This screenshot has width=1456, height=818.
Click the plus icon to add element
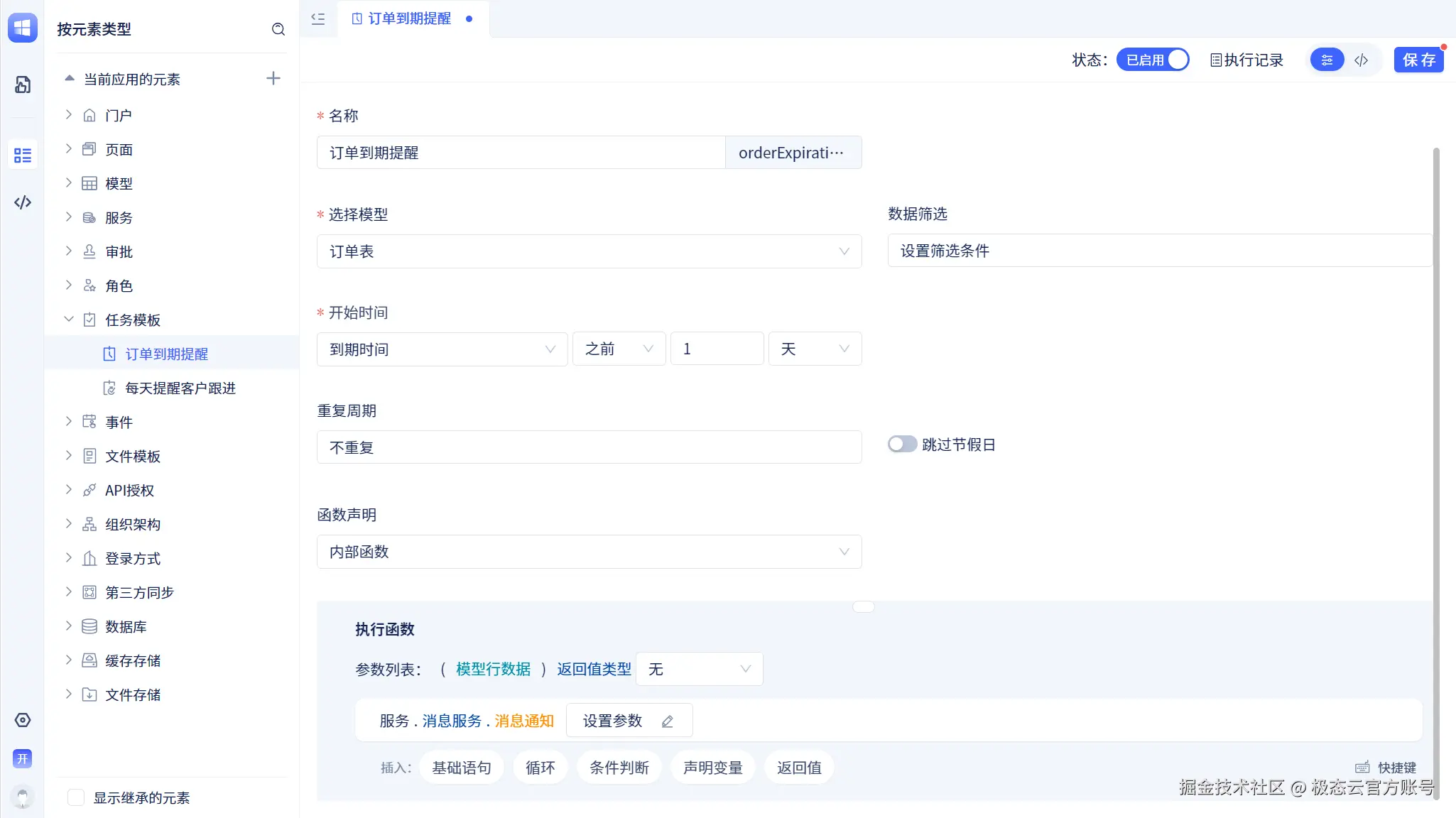click(x=273, y=79)
